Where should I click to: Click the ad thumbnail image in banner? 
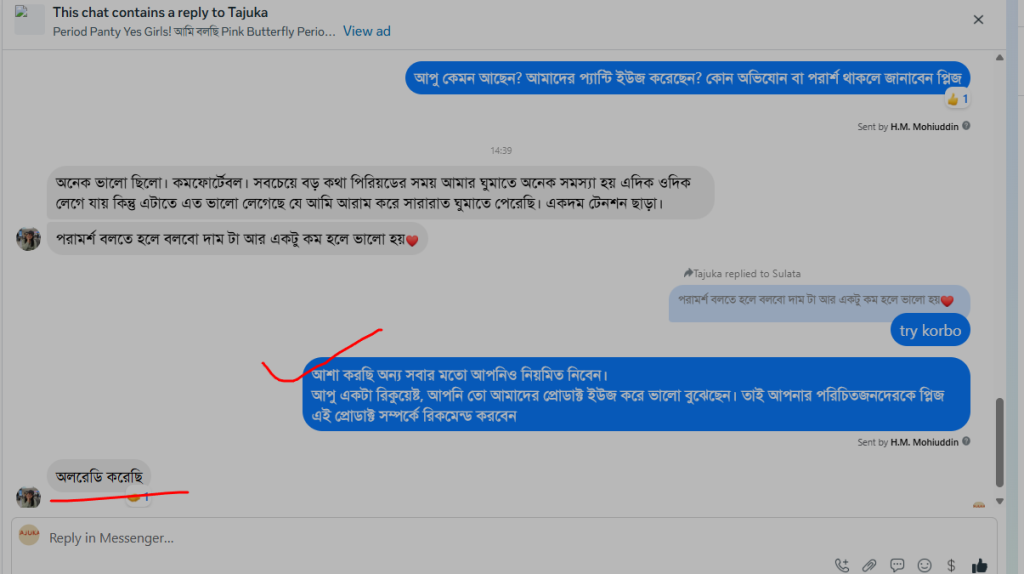[x=29, y=20]
